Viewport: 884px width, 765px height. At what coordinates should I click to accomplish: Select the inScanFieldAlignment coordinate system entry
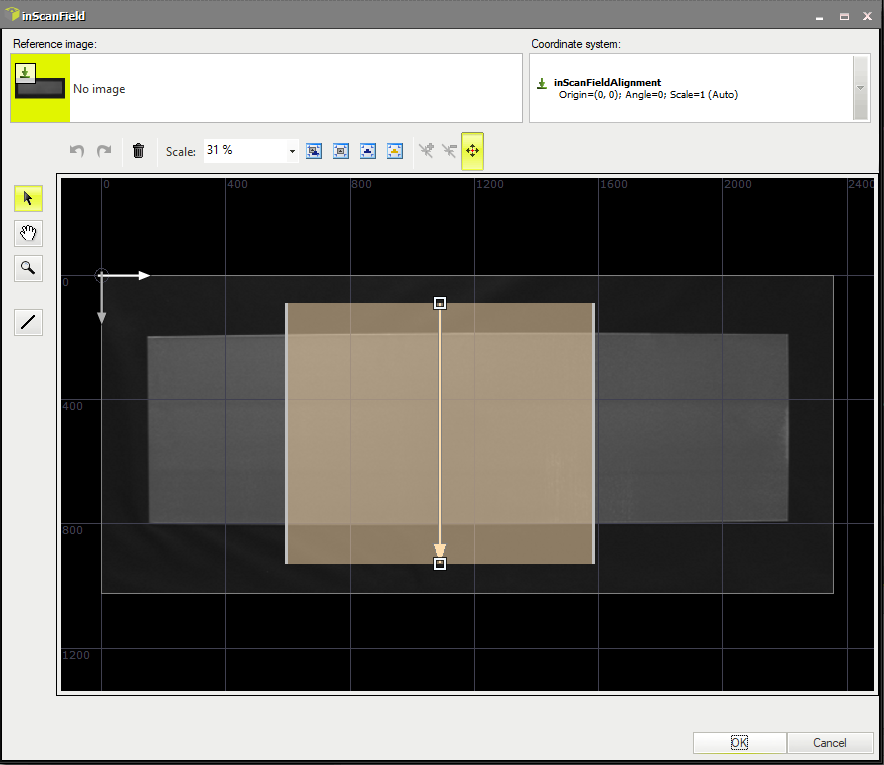691,88
